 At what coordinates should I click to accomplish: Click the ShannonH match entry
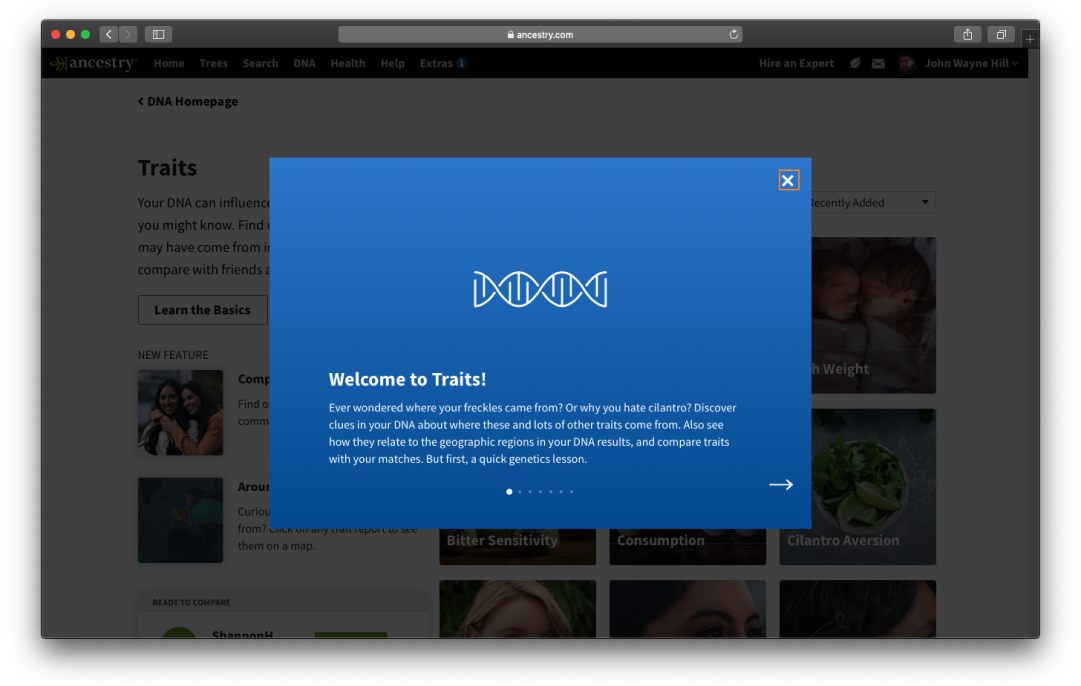[243, 634]
